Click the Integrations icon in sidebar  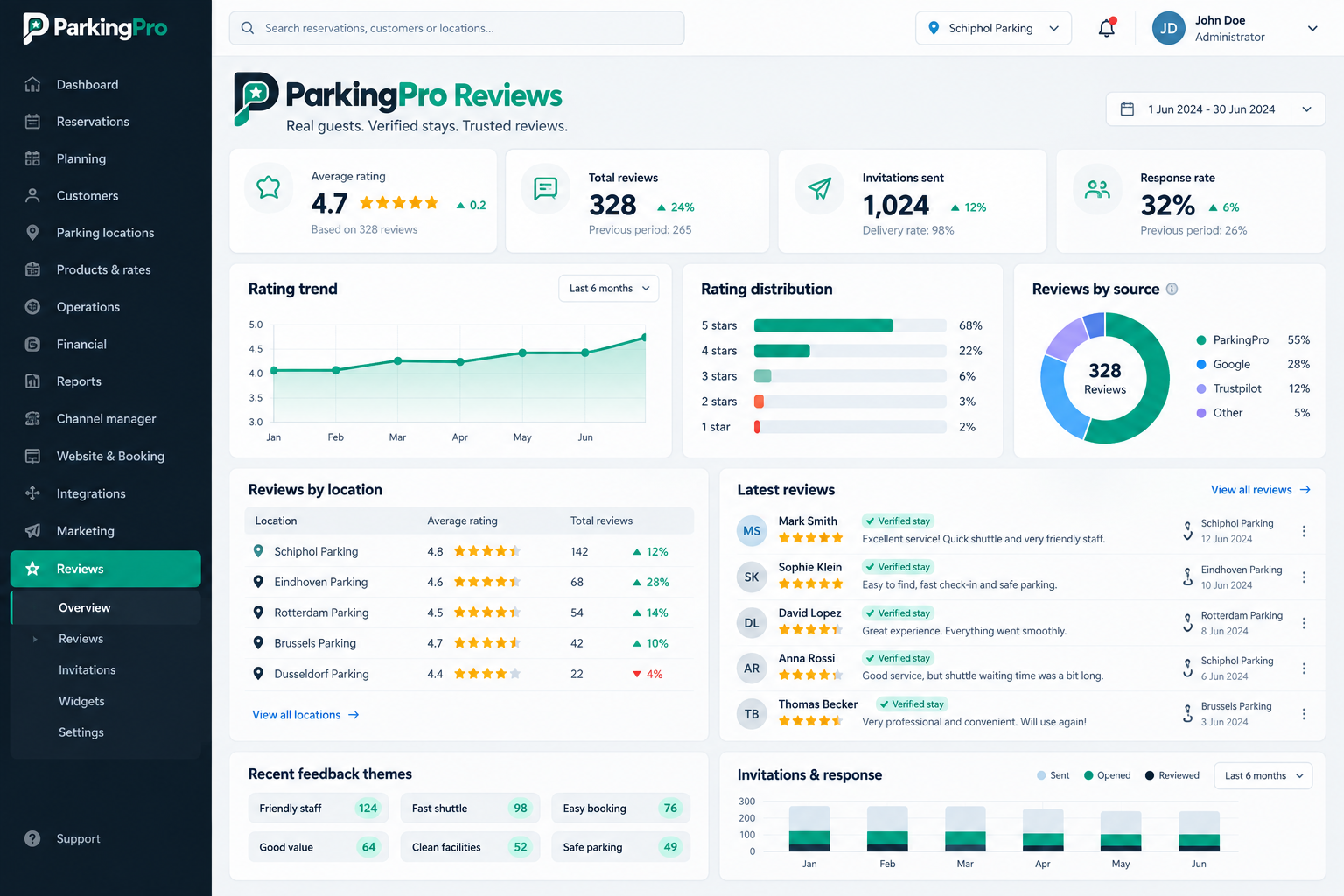pyautogui.click(x=32, y=493)
